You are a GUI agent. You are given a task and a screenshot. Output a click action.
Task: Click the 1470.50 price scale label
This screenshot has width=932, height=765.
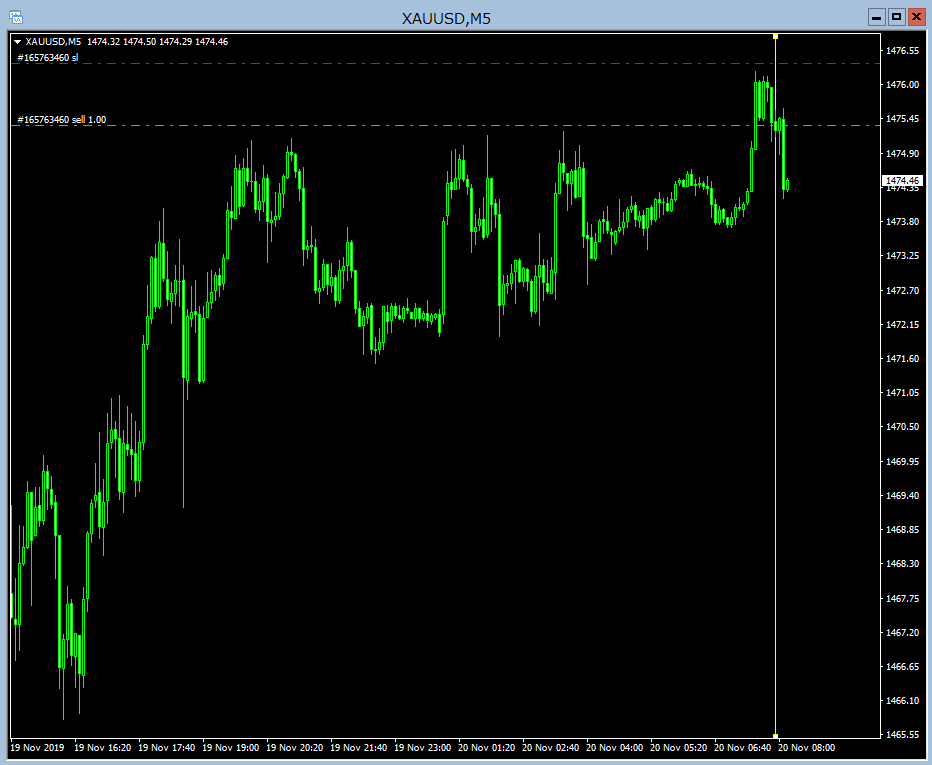[902, 427]
